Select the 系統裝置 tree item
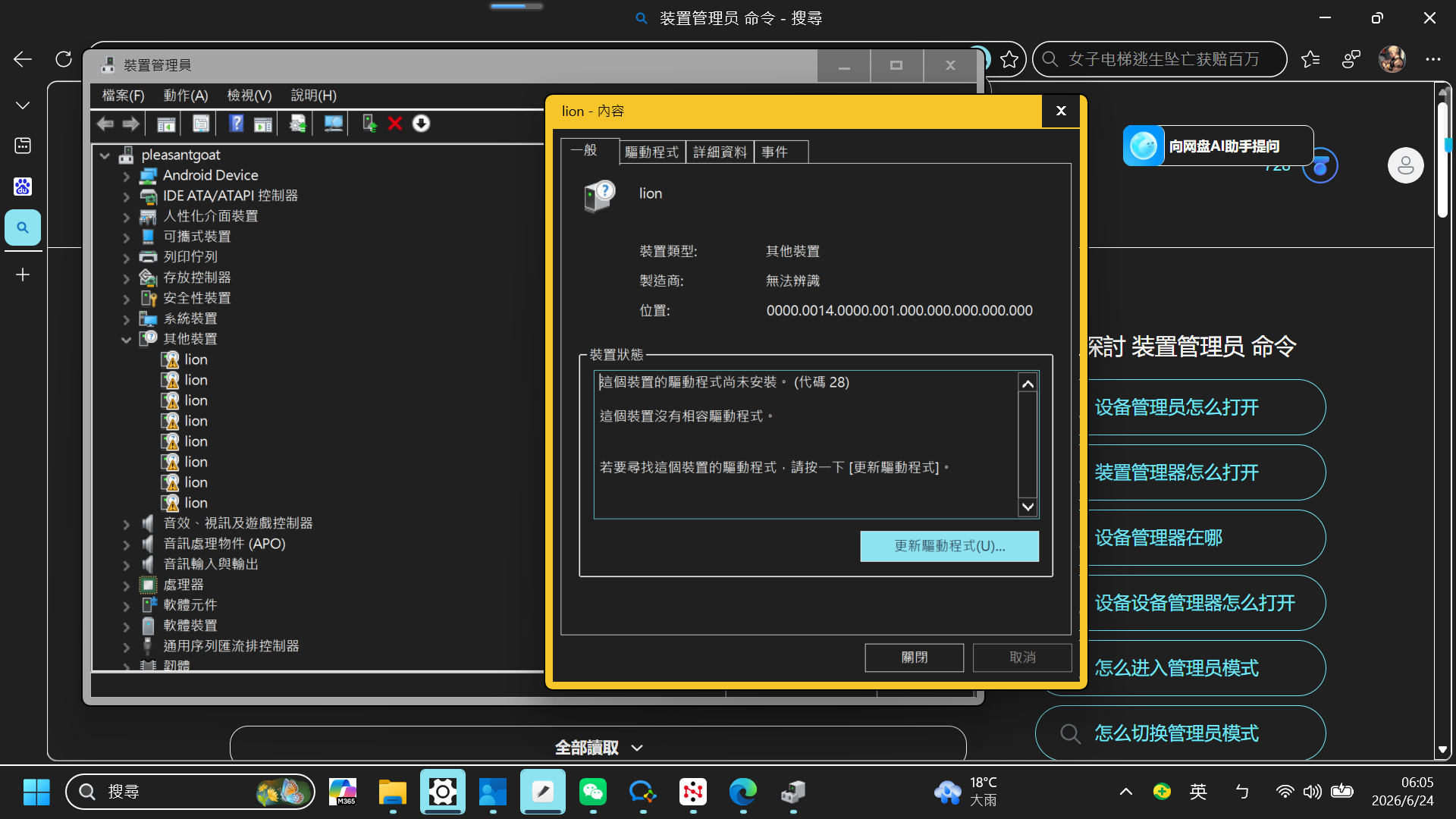 pyautogui.click(x=190, y=318)
